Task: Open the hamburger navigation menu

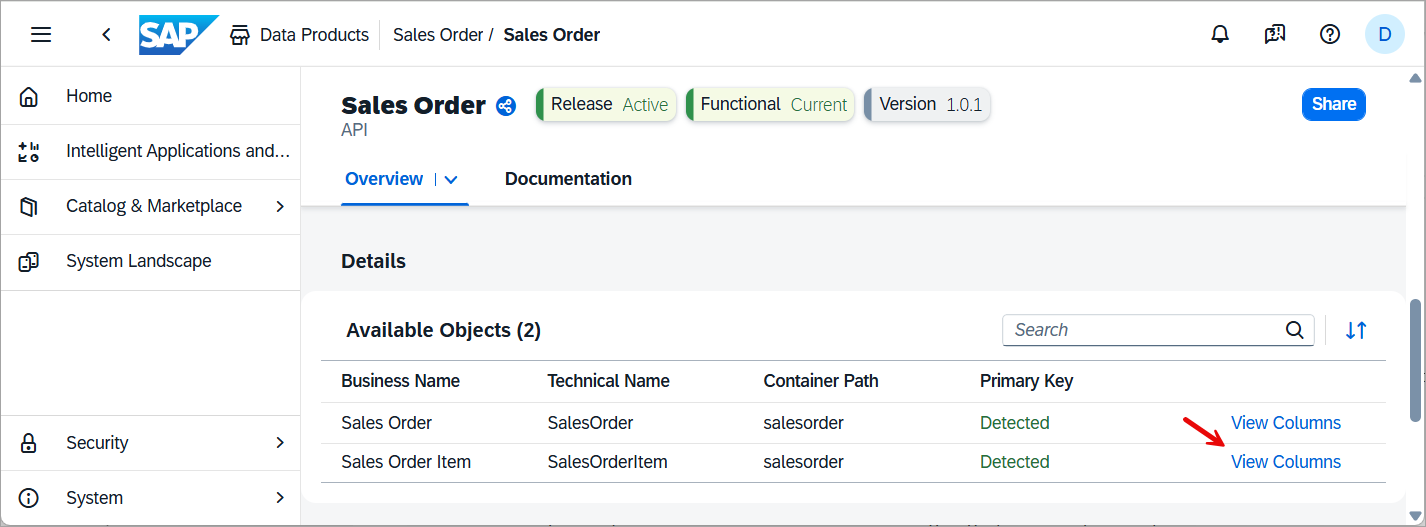Action: pyautogui.click(x=41, y=35)
